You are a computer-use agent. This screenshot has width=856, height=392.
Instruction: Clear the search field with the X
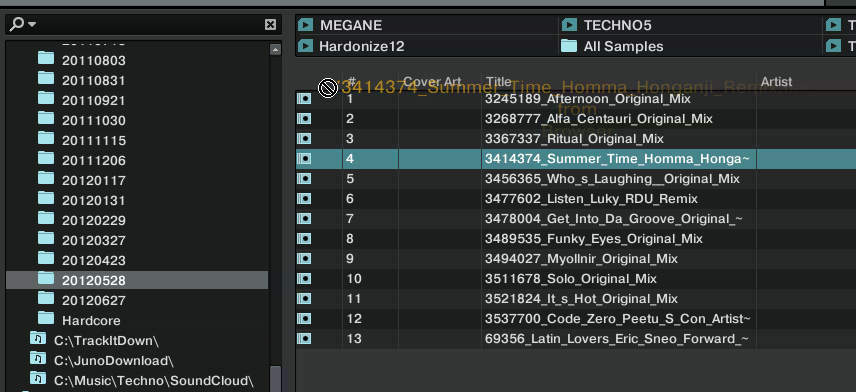coord(270,25)
